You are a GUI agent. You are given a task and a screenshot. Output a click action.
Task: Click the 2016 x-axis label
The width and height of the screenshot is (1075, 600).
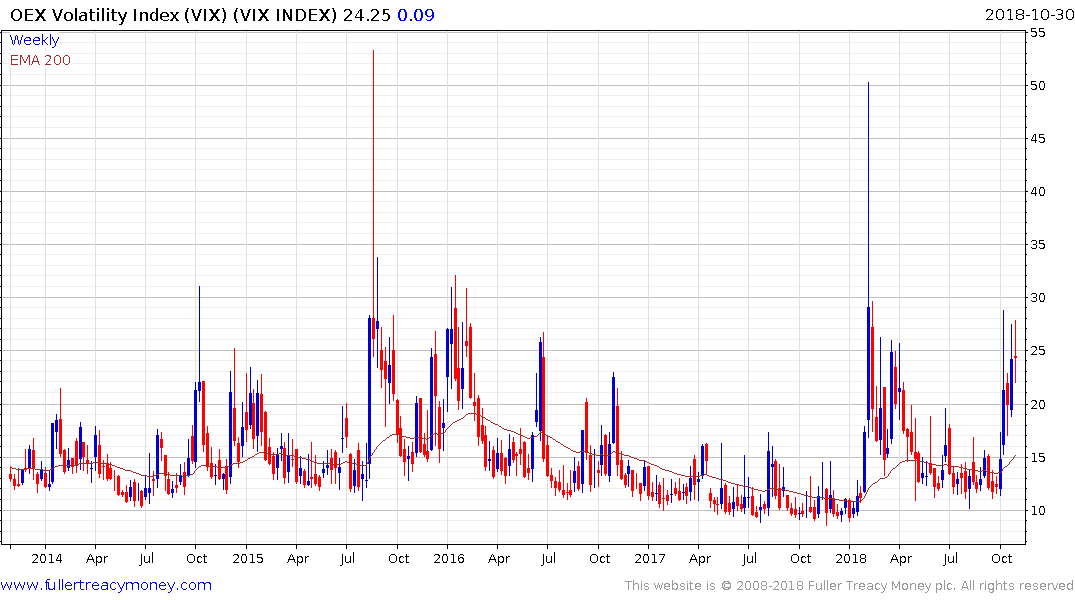click(x=449, y=558)
